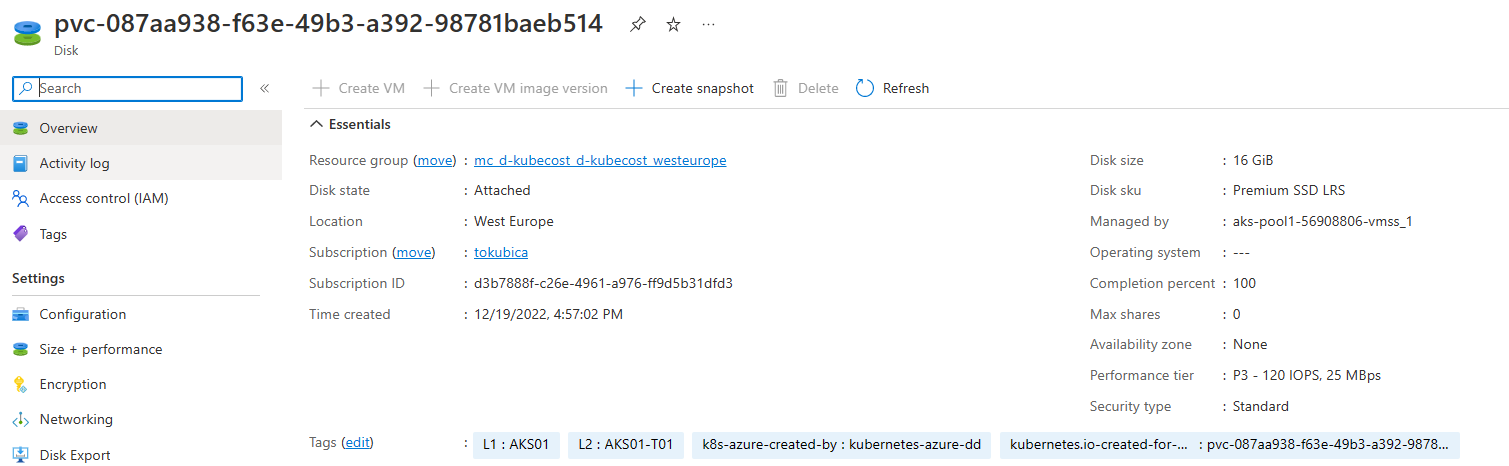The image size is (1509, 466).
Task: Mark the disk as a favorite
Action: (673, 25)
